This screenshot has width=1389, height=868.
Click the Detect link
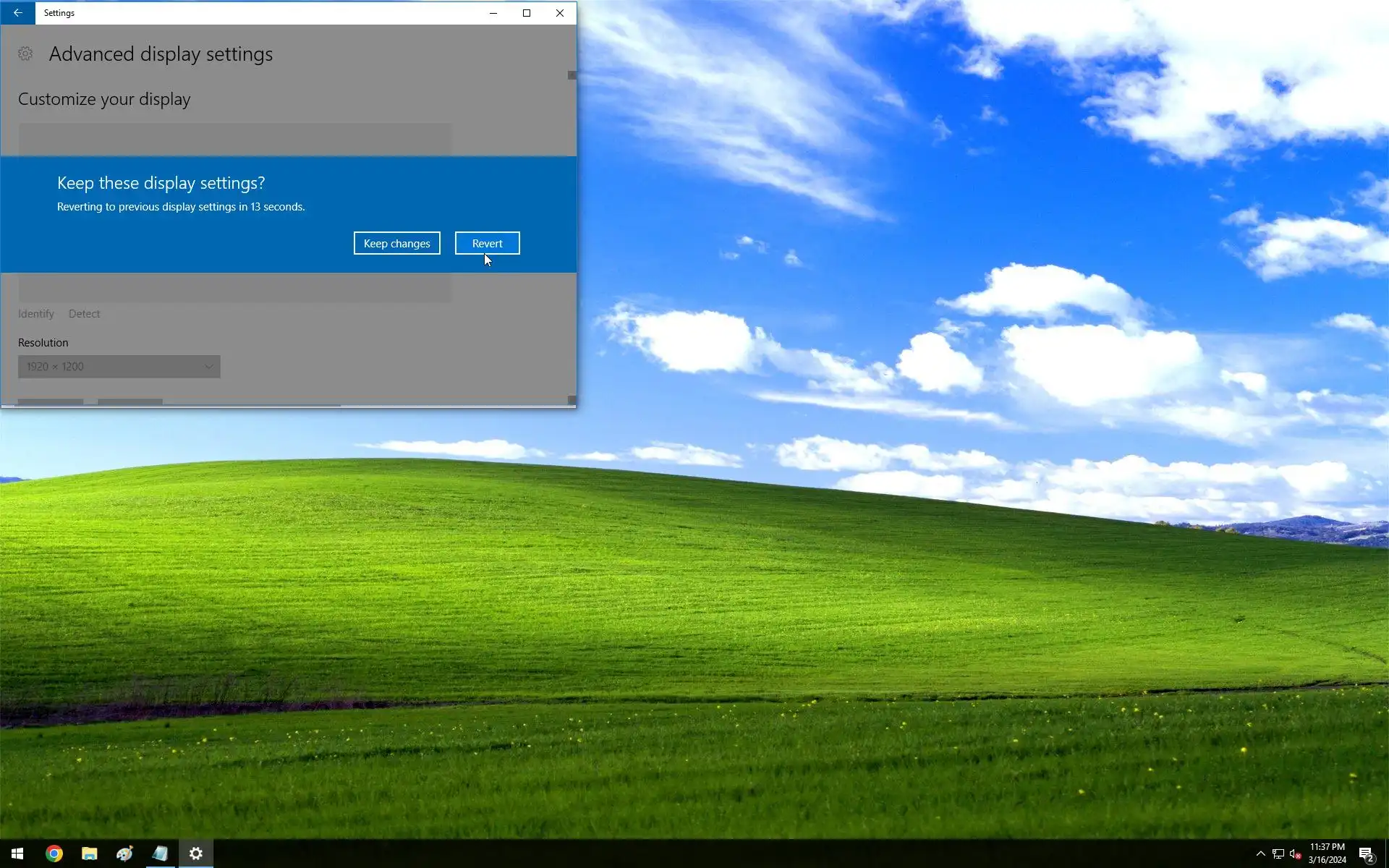[x=84, y=314]
